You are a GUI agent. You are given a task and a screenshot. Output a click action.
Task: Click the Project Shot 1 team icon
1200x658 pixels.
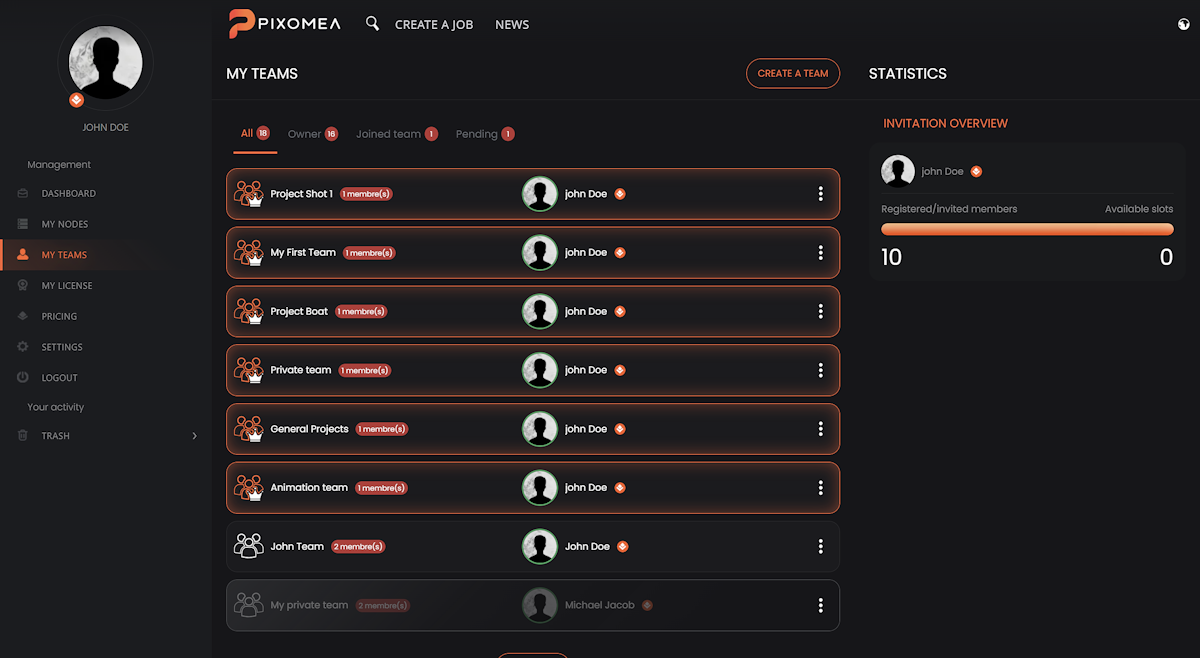point(248,194)
